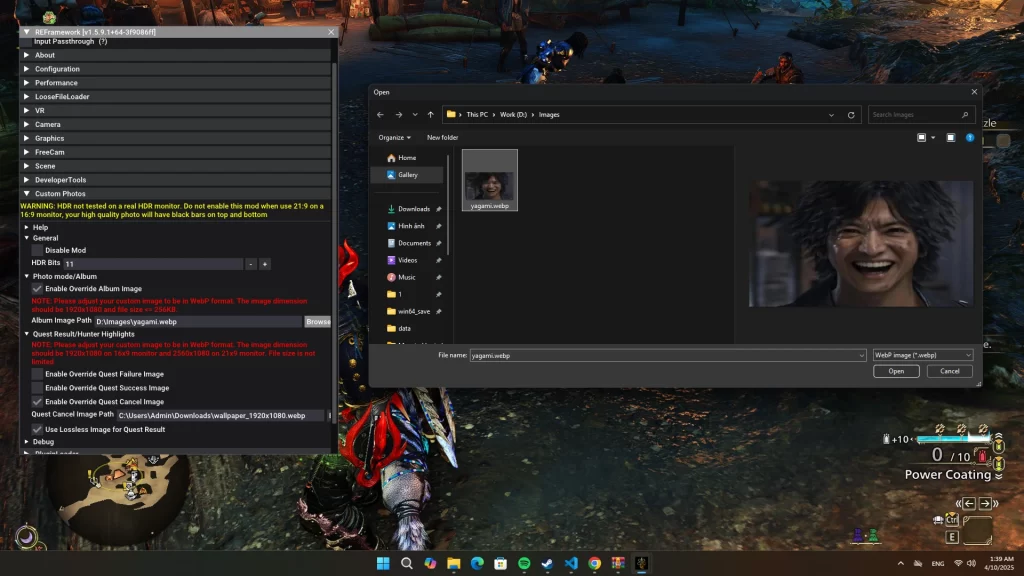Open WinRAR from the taskbar
This screenshot has height=576, width=1024.
click(x=618, y=563)
